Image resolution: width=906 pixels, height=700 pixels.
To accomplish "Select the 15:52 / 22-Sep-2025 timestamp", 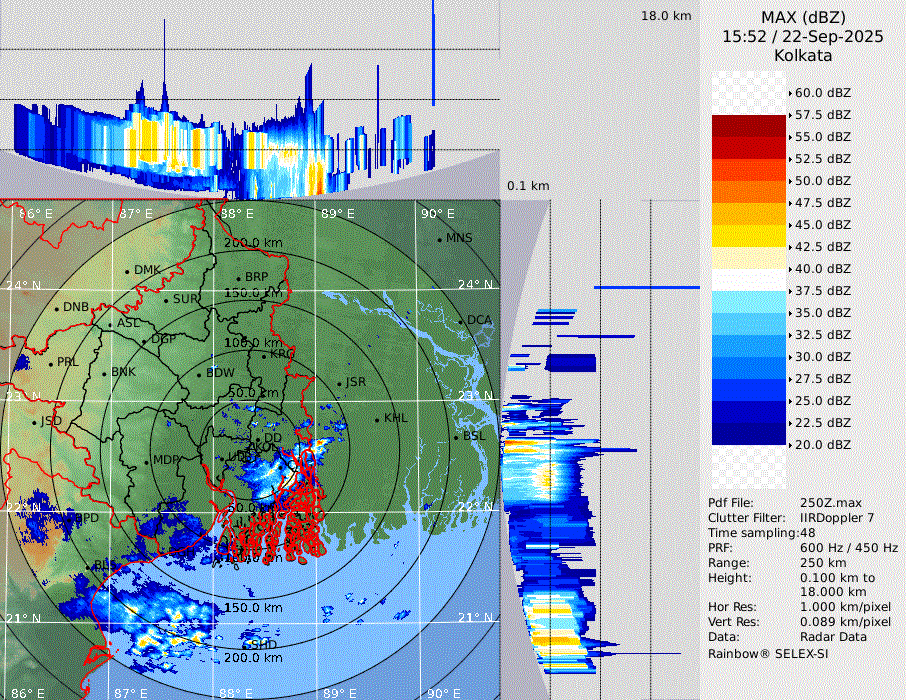I will pos(802,36).
